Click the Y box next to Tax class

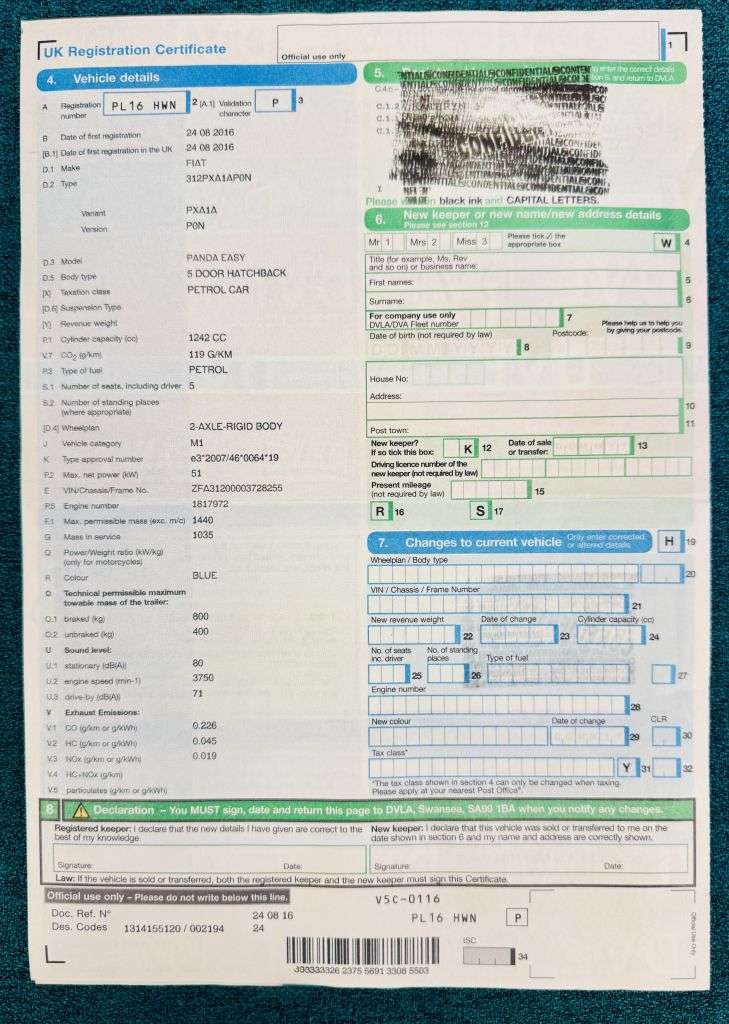click(x=626, y=768)
